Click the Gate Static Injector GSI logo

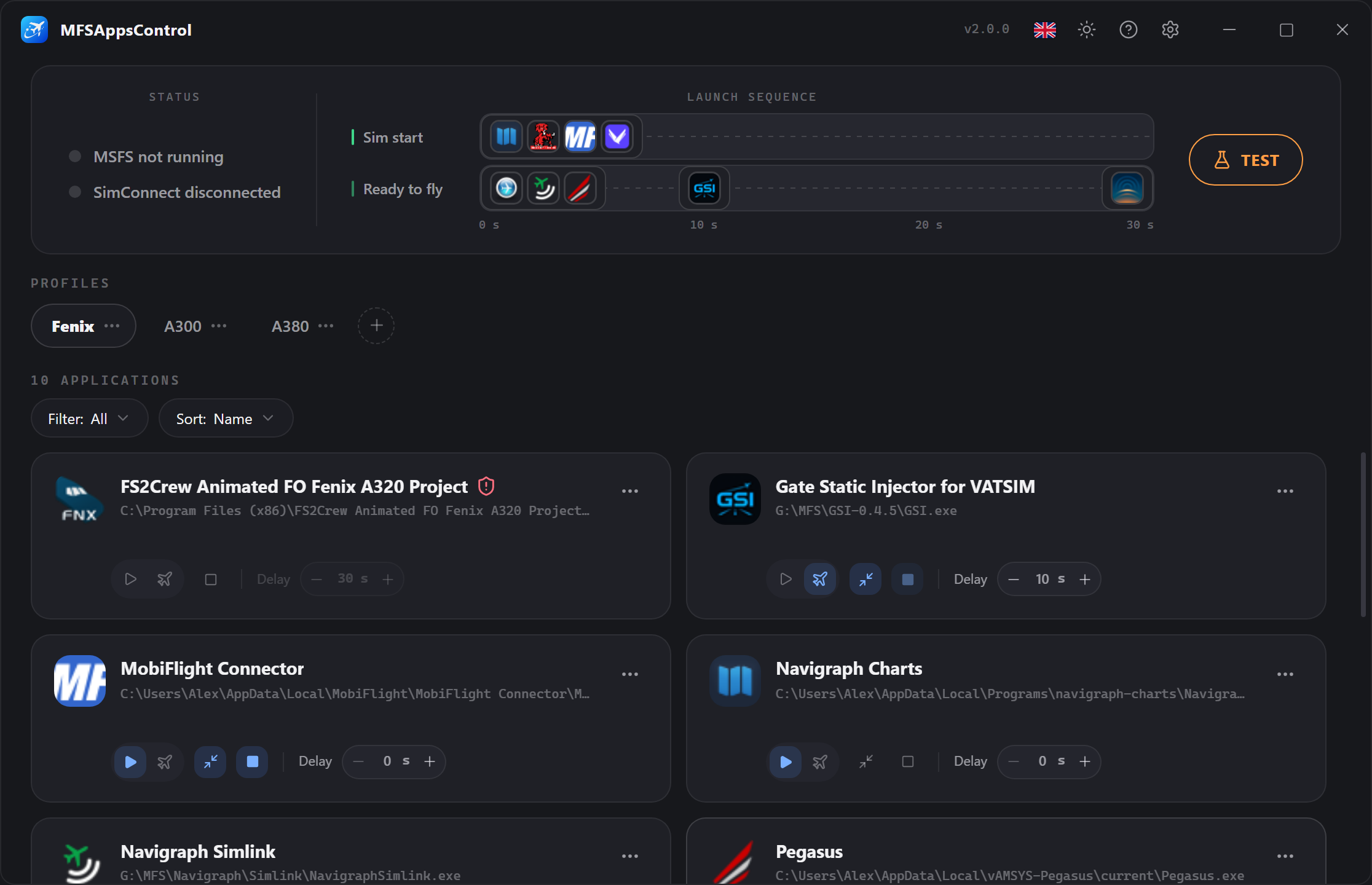tap(735, 499)
